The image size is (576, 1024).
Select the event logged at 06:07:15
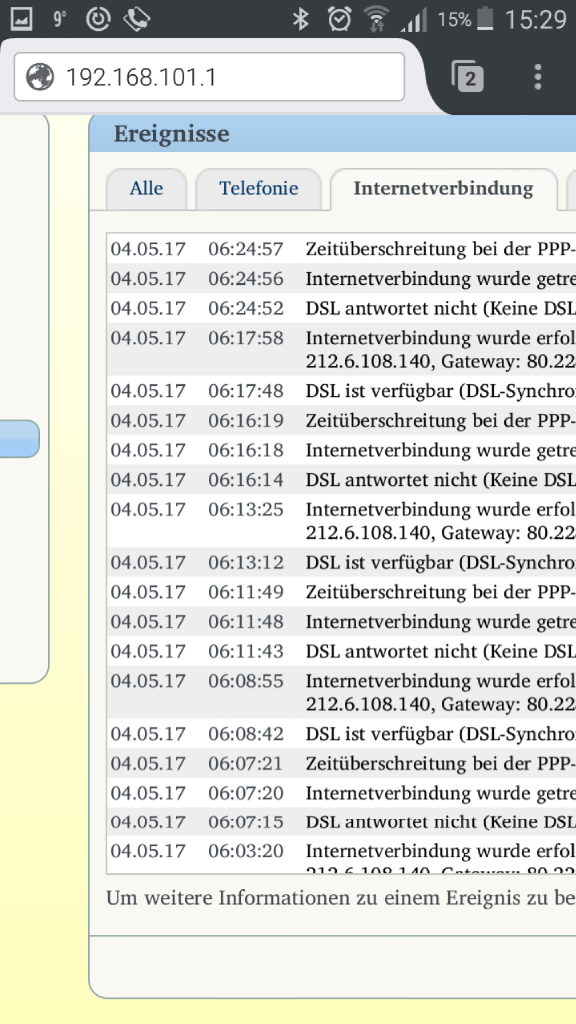(x=342, y=822)
